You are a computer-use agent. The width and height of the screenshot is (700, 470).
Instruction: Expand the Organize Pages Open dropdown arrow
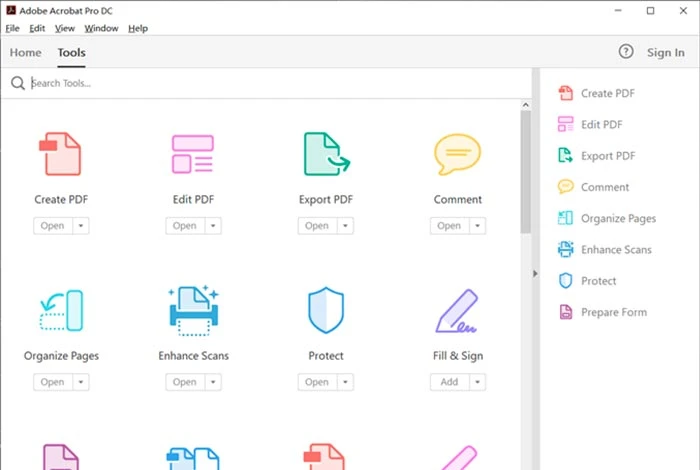pos(81,382)
